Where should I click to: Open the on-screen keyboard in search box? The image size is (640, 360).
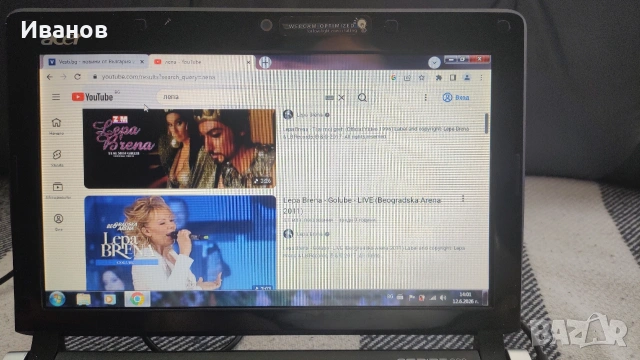click(x=329, y=98)
